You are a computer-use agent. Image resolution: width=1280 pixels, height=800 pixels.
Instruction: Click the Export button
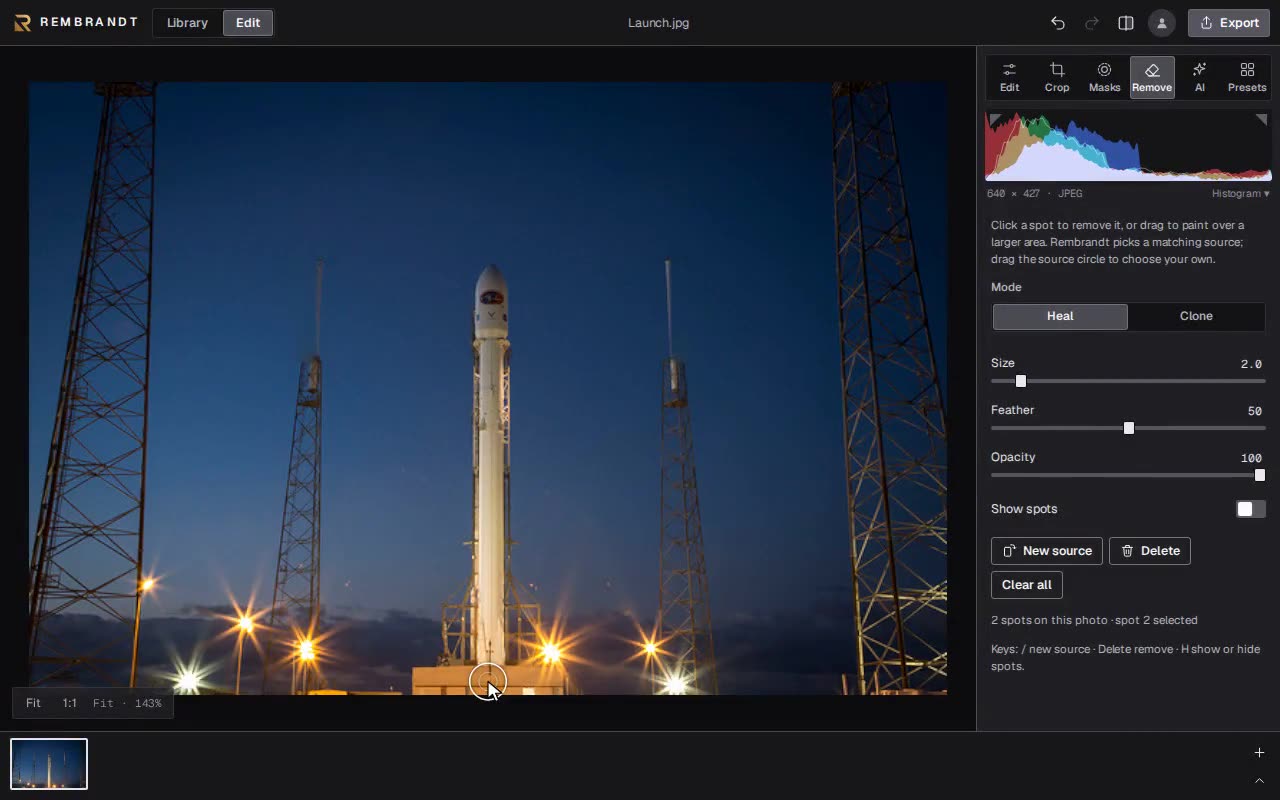click(1229, 23)
